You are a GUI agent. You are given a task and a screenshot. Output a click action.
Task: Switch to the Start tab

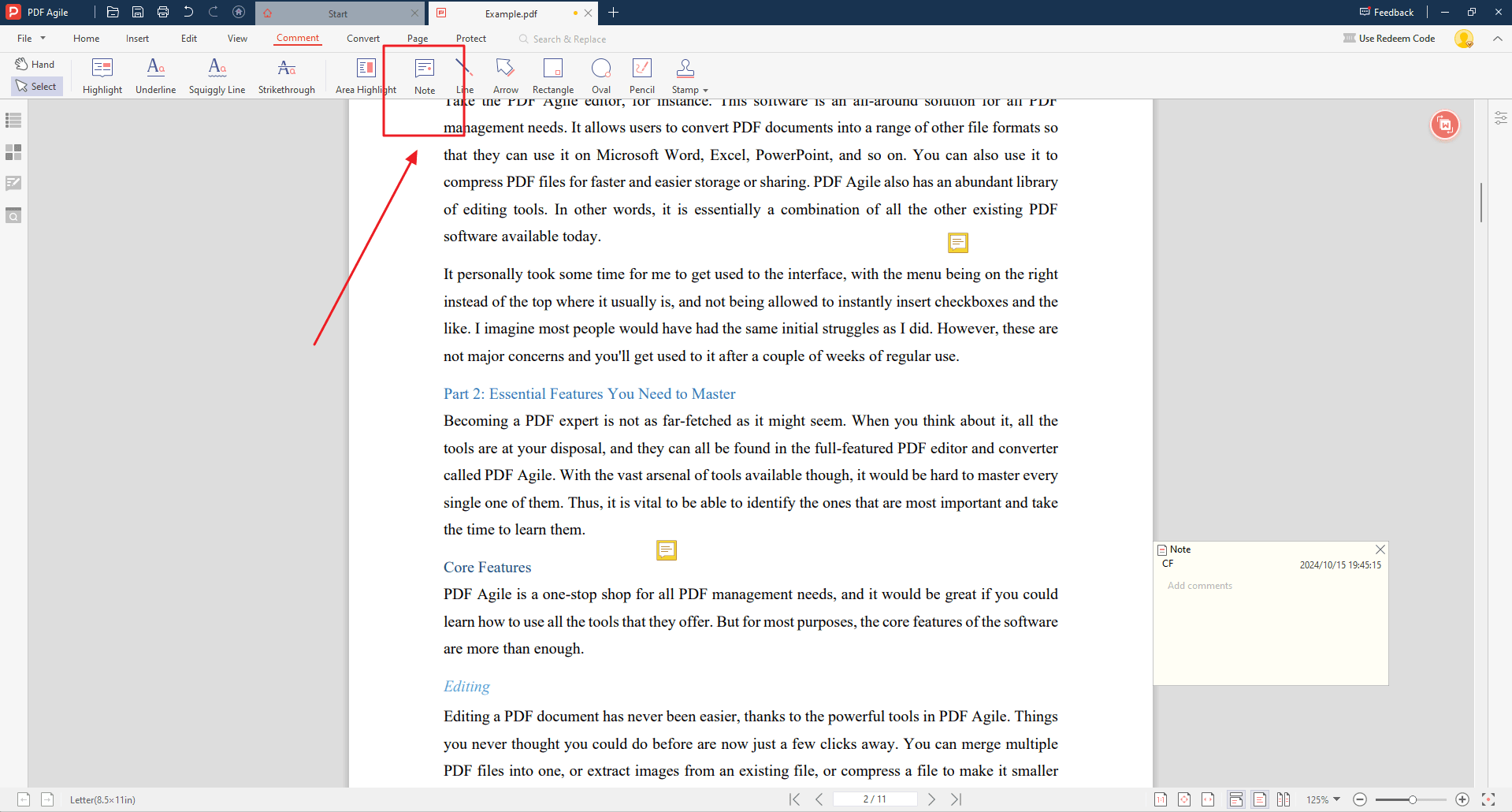click(338, 13)
